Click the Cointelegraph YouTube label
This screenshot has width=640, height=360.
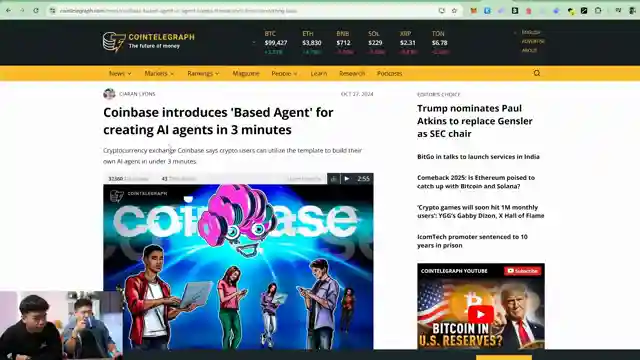454,271
